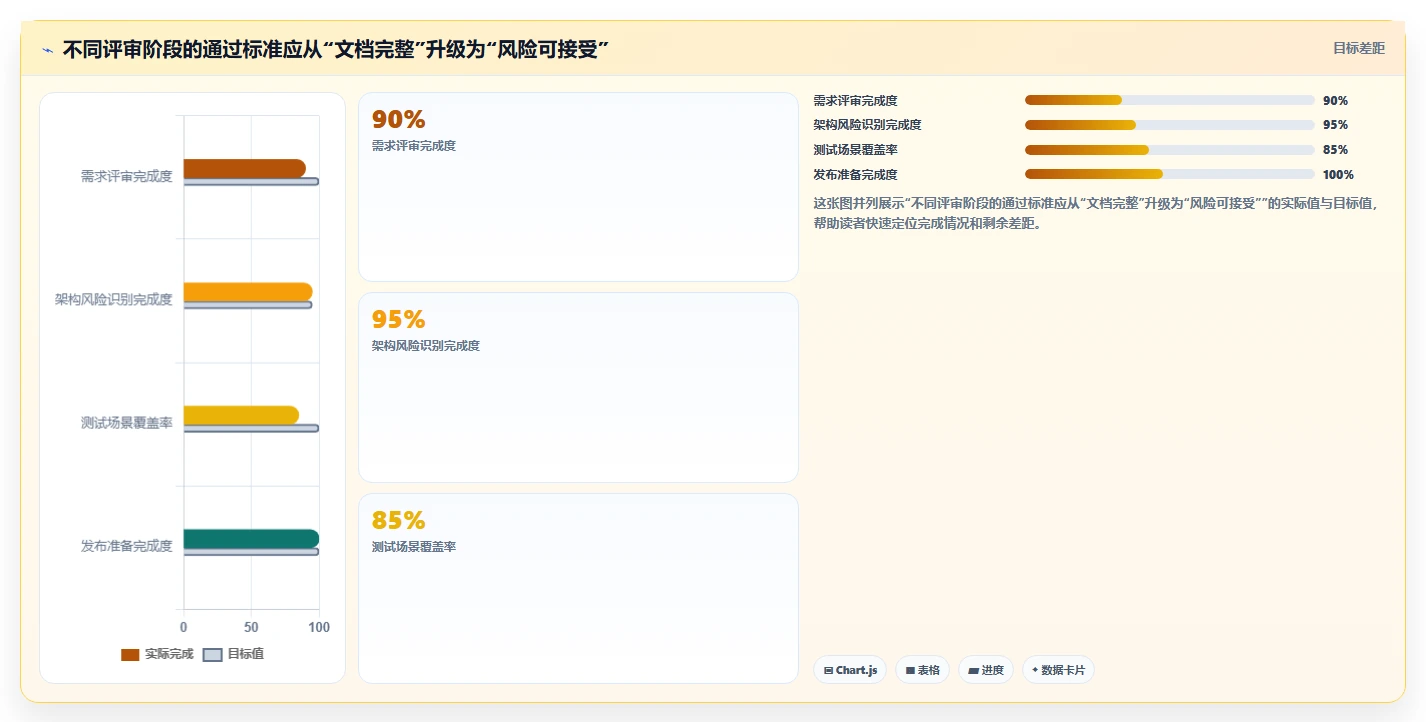This screenshot has height=722, width=1426.
Task: Toggle the 目标值 legend swatch
Action: click(213, 654)
